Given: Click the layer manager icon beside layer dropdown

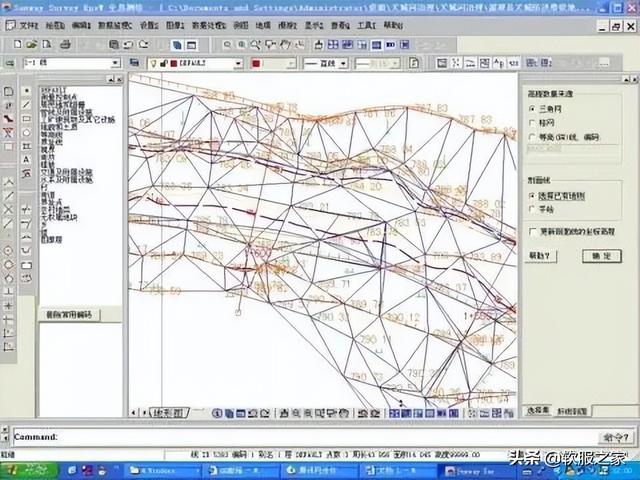Looking at the screenshot, I should (x=134, y=63).
